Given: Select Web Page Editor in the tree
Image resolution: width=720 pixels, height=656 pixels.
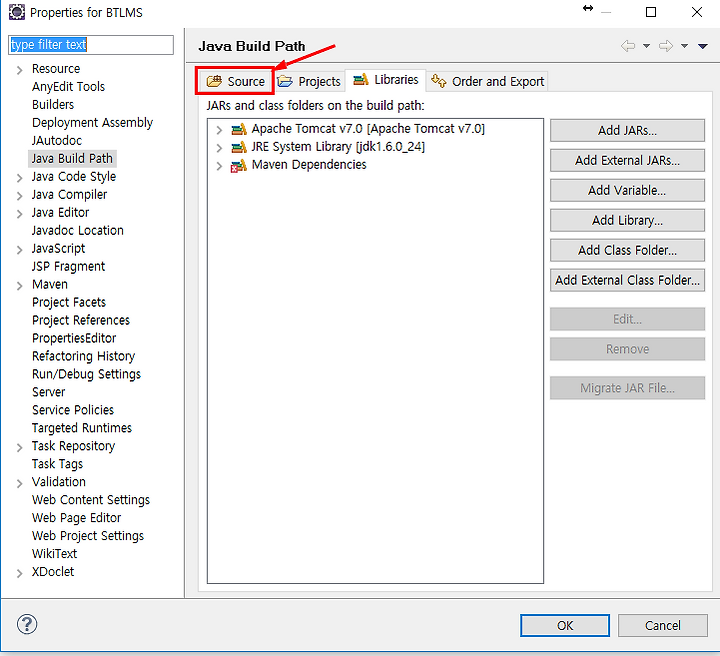Looking at the screenshot, I should pyautogui.click(x=77, y=518).
